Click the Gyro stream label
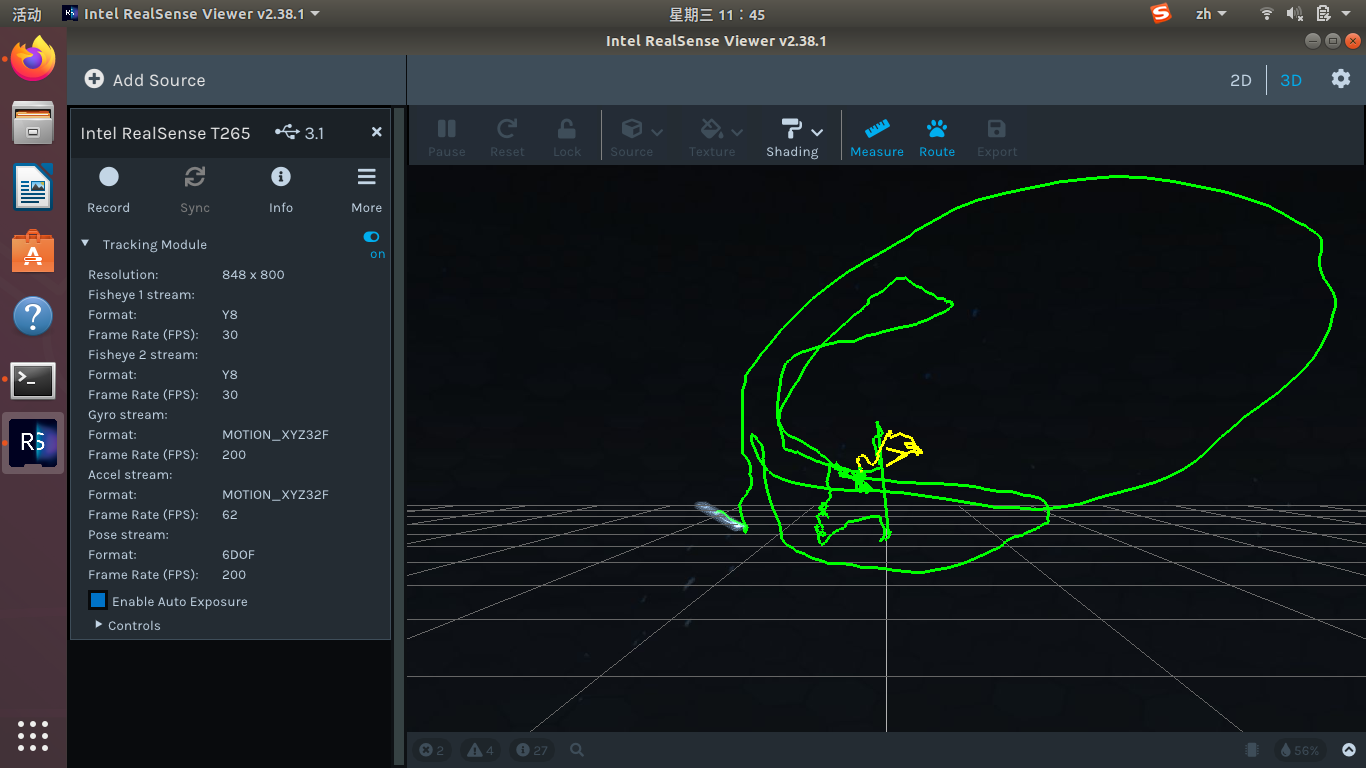Image resolution: width=1366 pixels, height=768 pixels. coord(128,414)
